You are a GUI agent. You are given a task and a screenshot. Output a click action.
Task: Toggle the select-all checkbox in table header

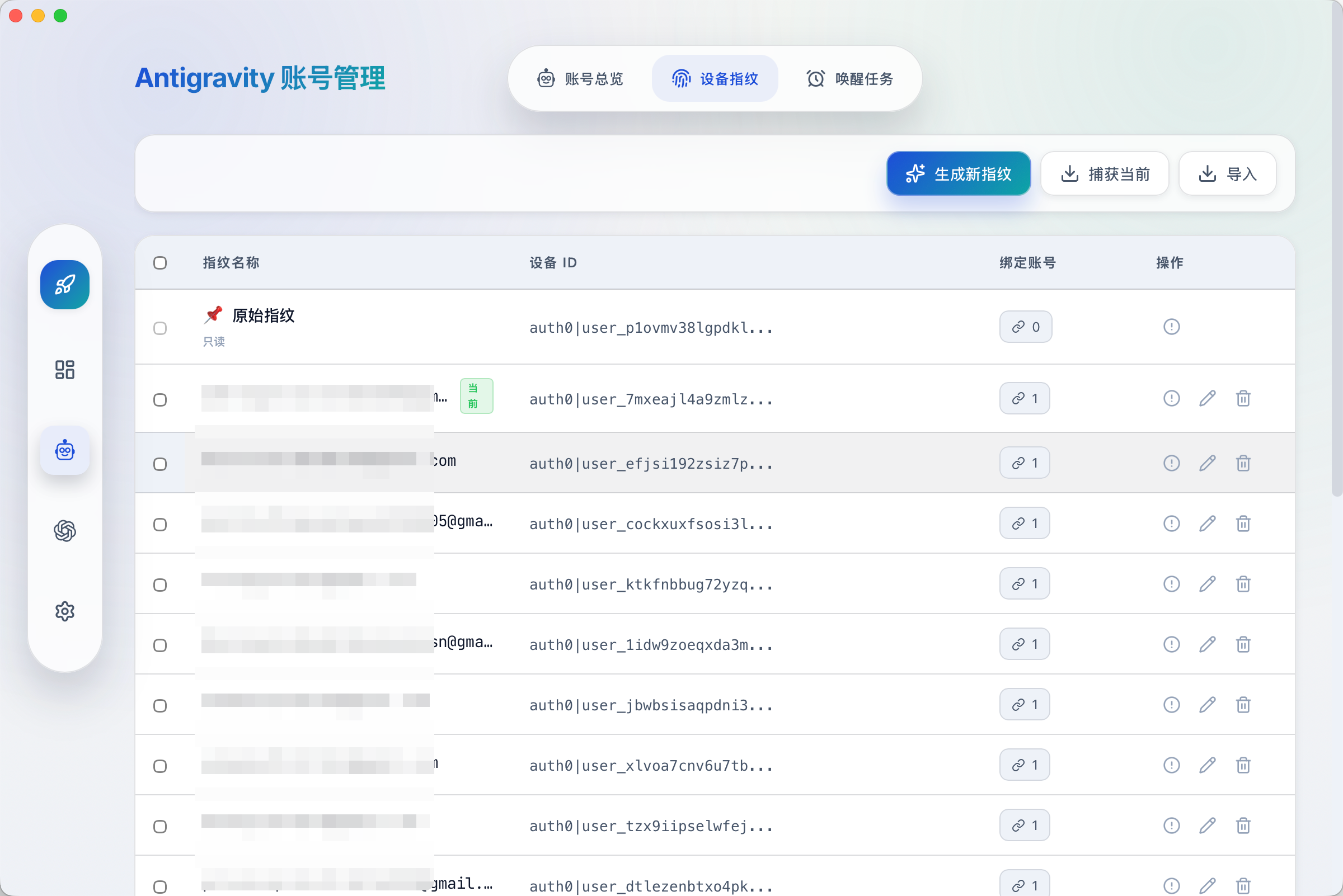[x=160, y=263]
